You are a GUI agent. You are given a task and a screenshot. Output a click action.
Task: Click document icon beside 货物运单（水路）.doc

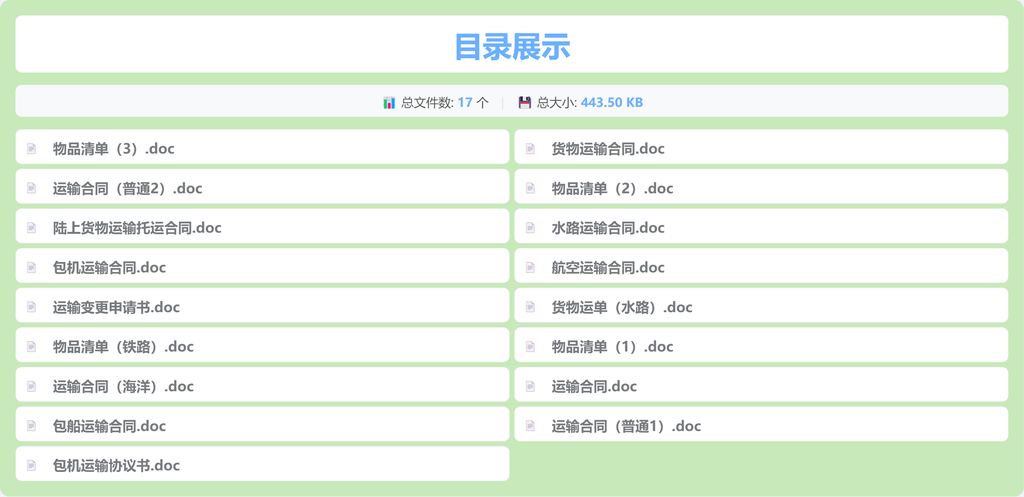[x=530, y=307]
